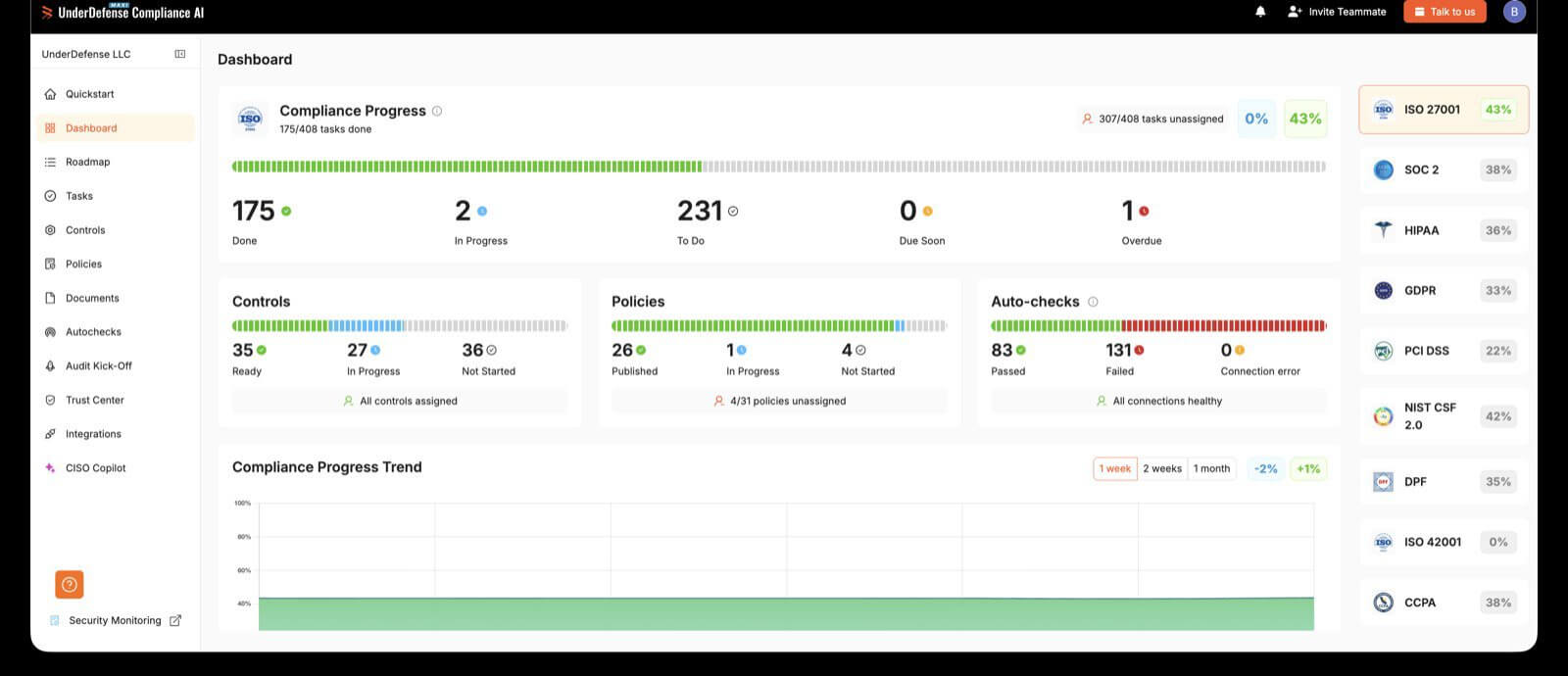Click the 231 To Do count
Screen dimensions: 1568x676
700,211
